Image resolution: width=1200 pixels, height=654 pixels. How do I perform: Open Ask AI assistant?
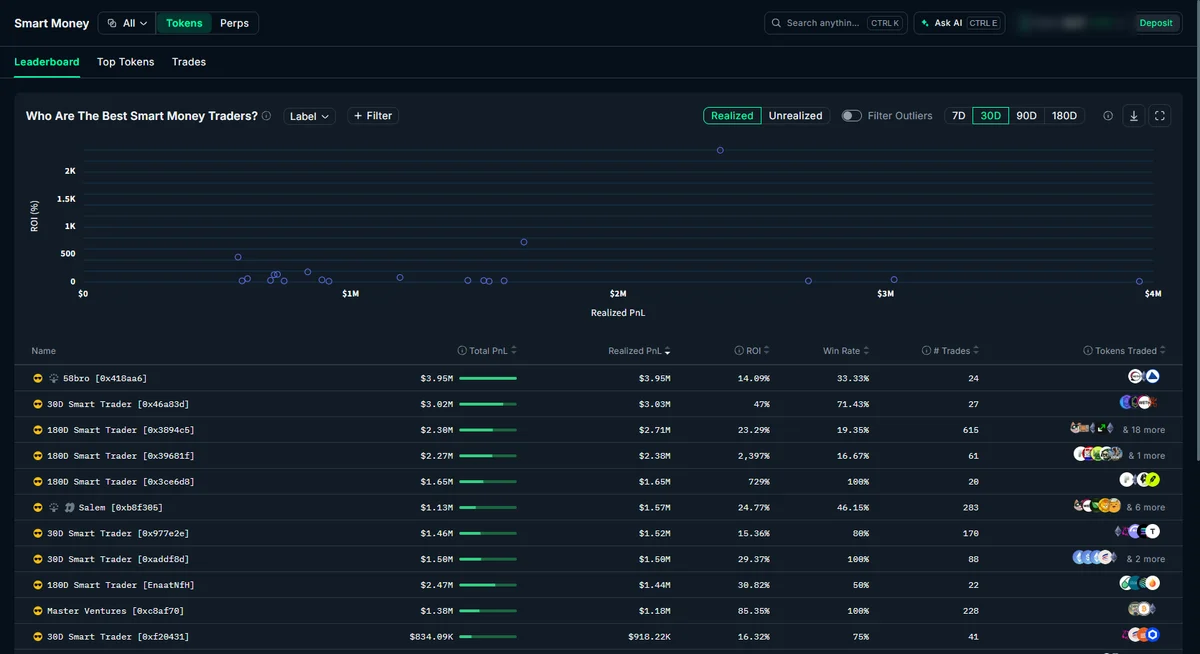[959, 23]
